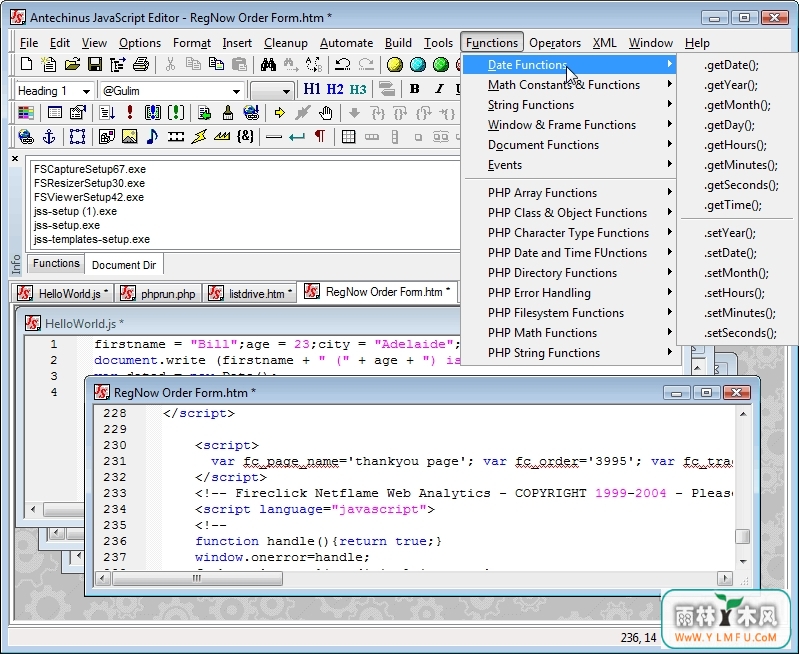Choose .setHours(); from the submenu

(x=737, y=293)
